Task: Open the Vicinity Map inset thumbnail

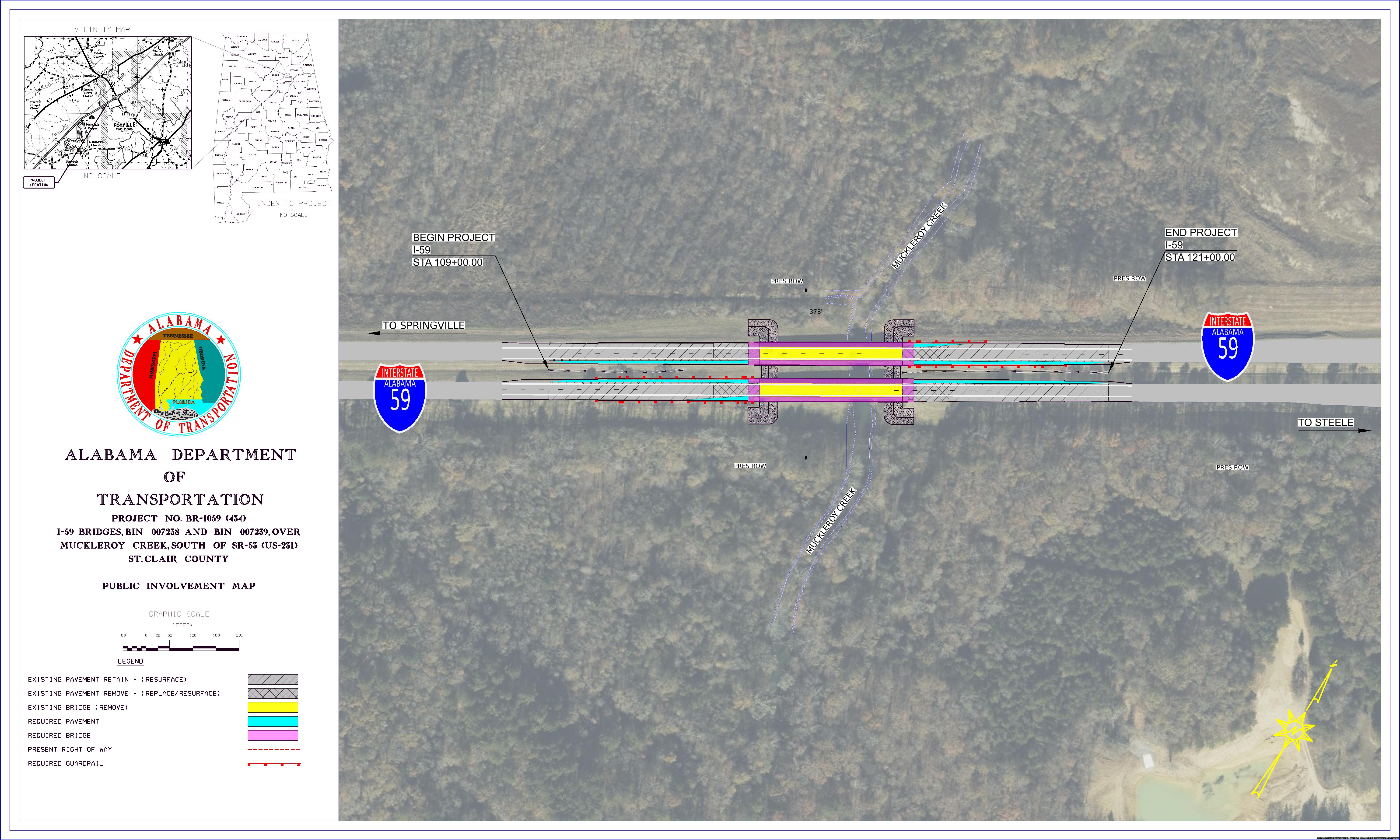Action: click(x=108, y=103)
